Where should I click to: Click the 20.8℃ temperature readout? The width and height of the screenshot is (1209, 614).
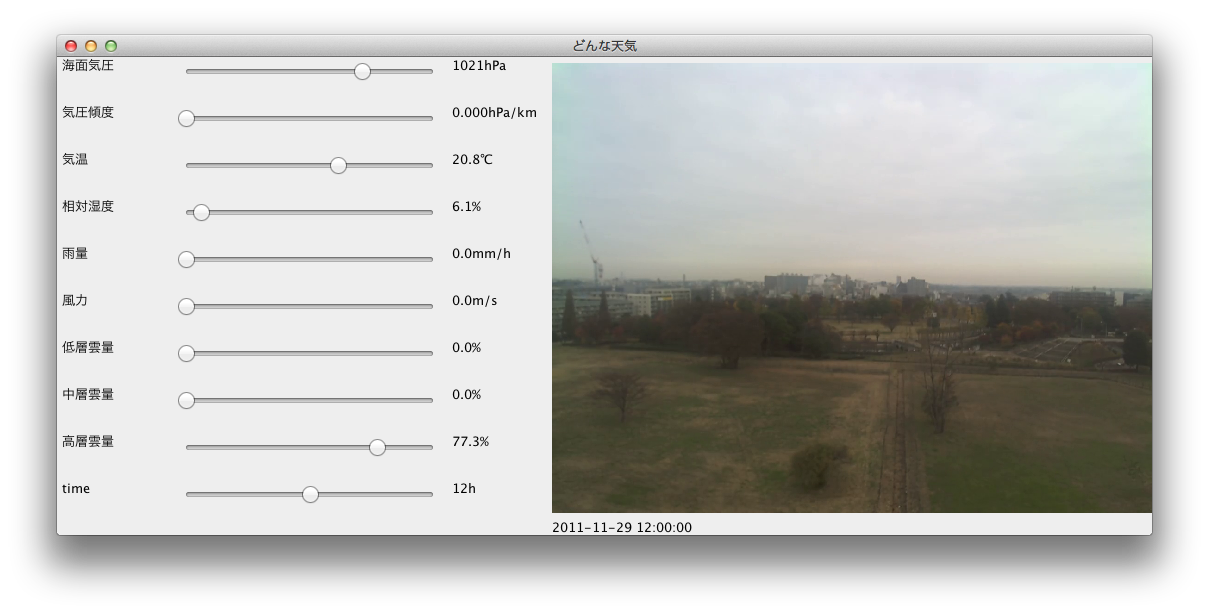pyautogui.click(x=472, y=160)
